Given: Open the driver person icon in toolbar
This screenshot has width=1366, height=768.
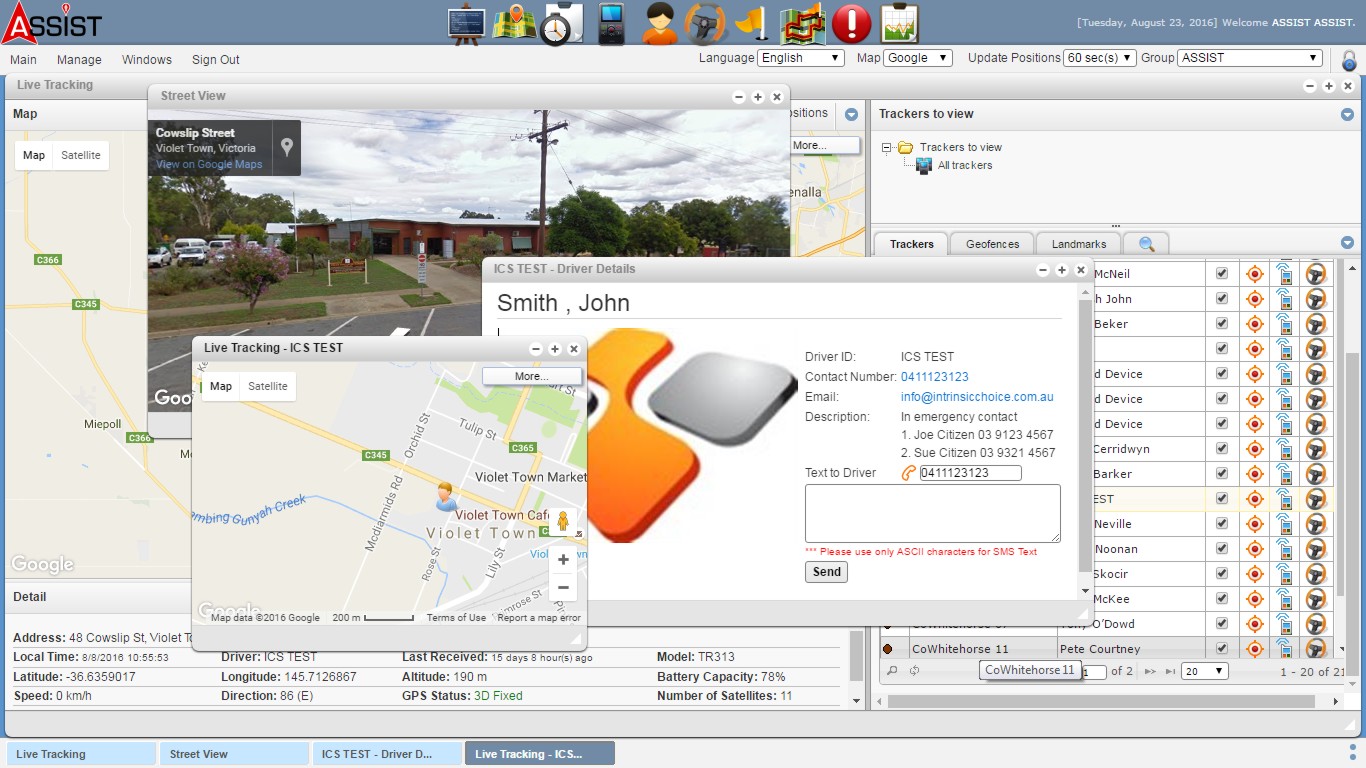Looking at the screenshot, I should [659, 23].
